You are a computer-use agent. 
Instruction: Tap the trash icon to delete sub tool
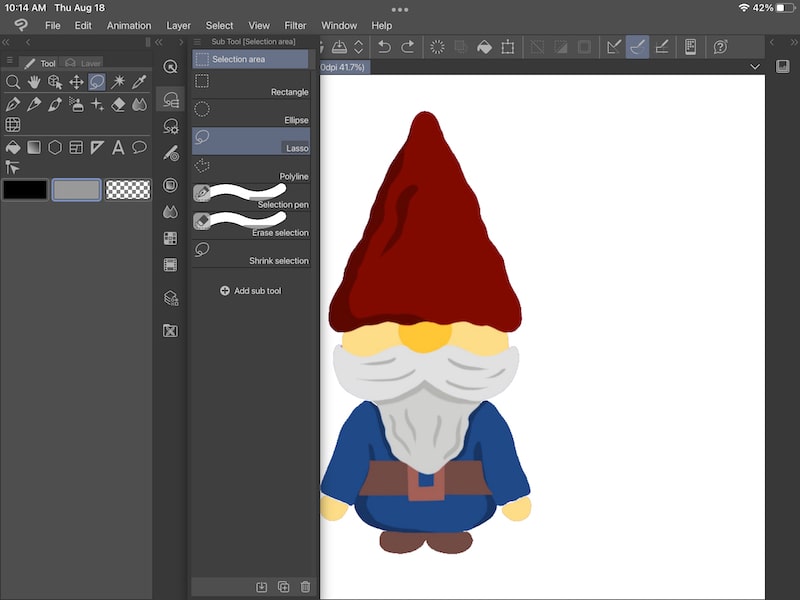(x=305, y=587)
